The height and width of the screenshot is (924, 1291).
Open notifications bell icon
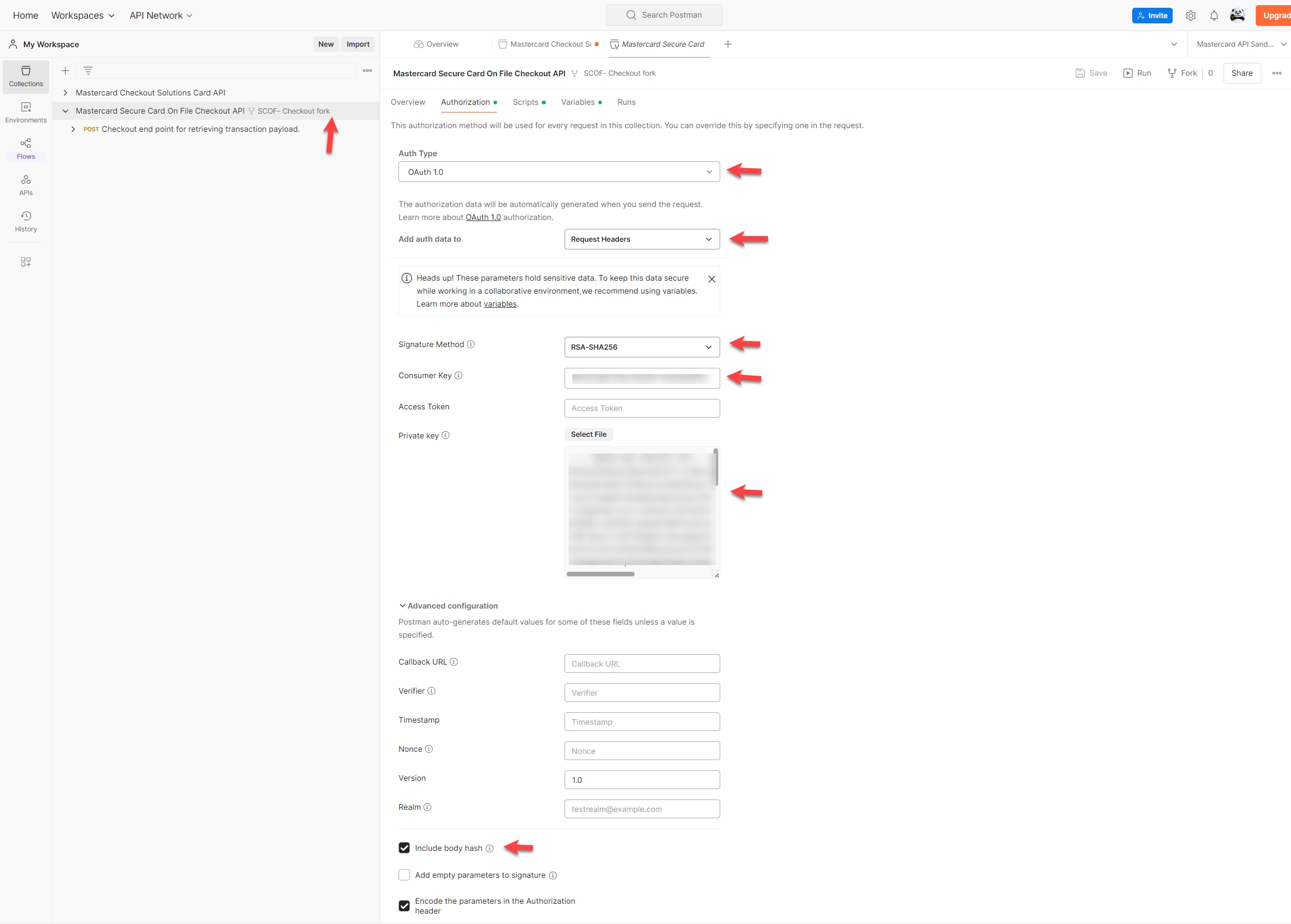tap(1214, 16)
